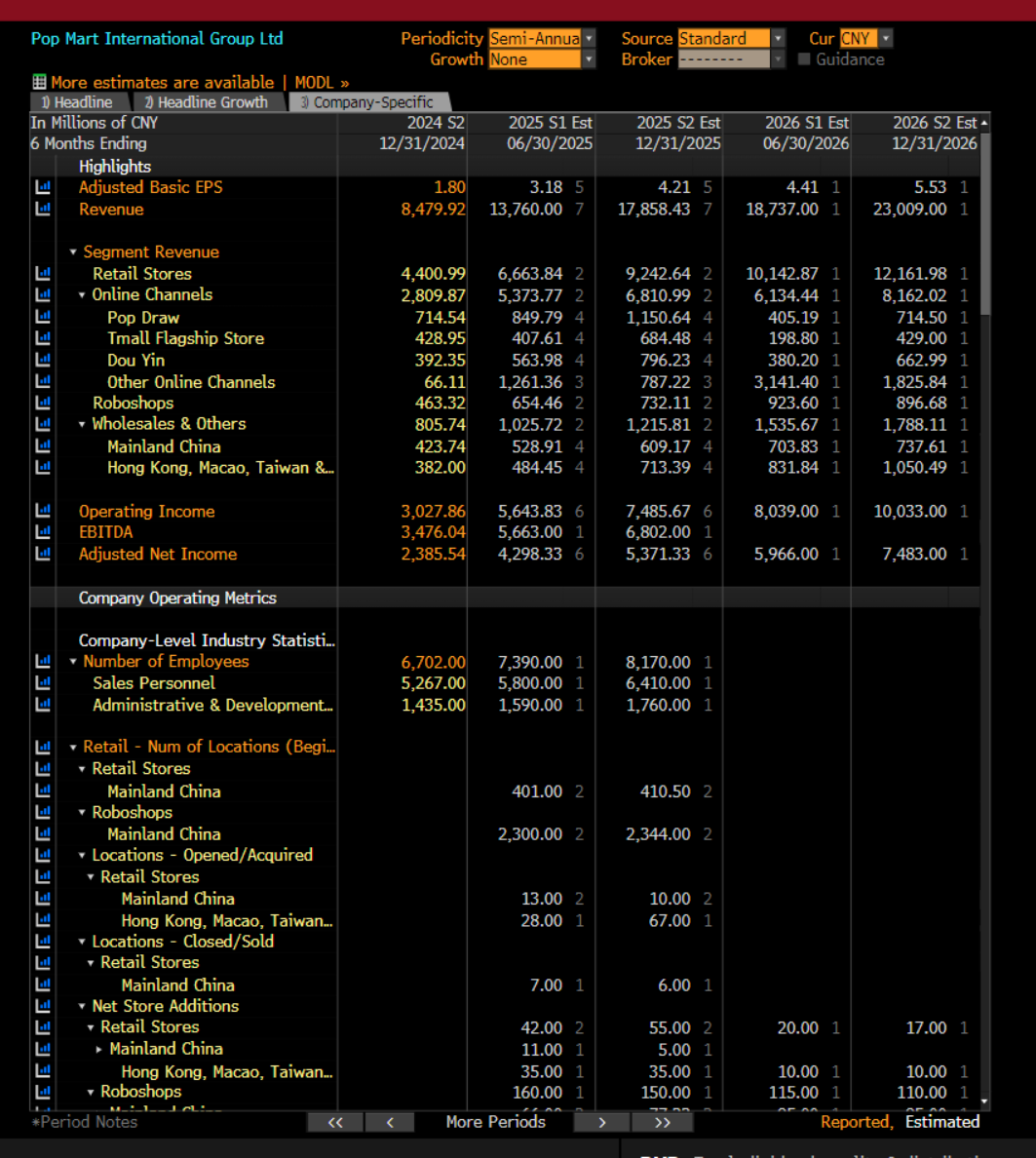Open chart icon for Administrative & Development row
The width and height of the screenshot is (1036, 1158).
pyautogui.click(x=43, y=705)
